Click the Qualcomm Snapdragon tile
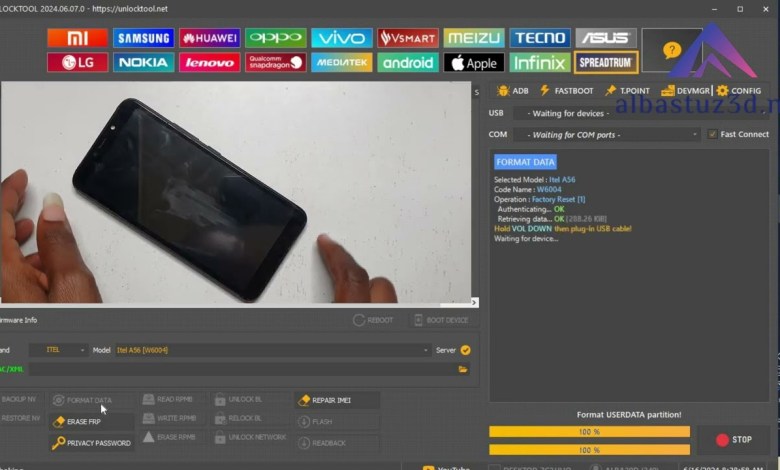The width and height of the screenshot is (780, 470). pyautogui.click(x=275, y=62)
